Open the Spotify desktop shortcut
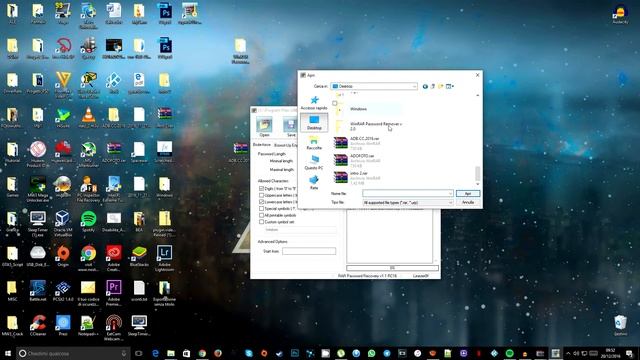This screenshot has width=640, height=360. coord(88,222)
